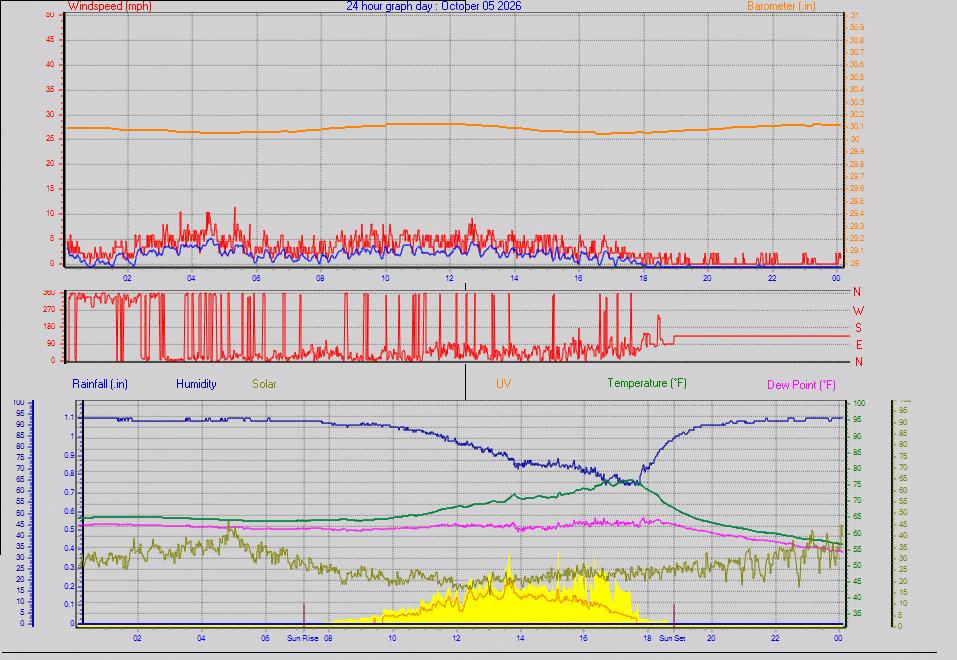The height and width of the screenshot is (660, 957).
Task: Select the UV legend label
Action: pos(504,383)
